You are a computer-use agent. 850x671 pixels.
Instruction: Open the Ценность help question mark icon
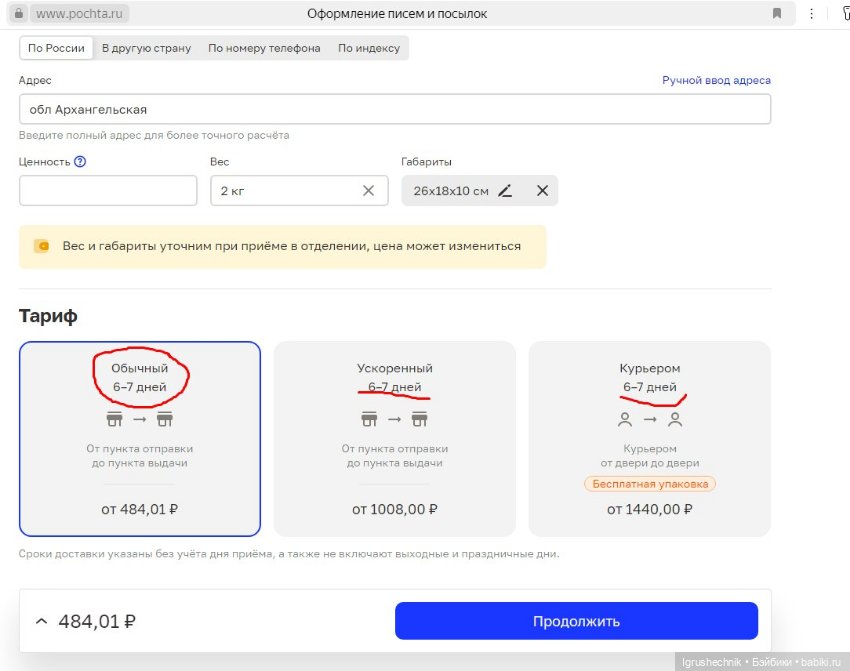[x=80, y=161]
